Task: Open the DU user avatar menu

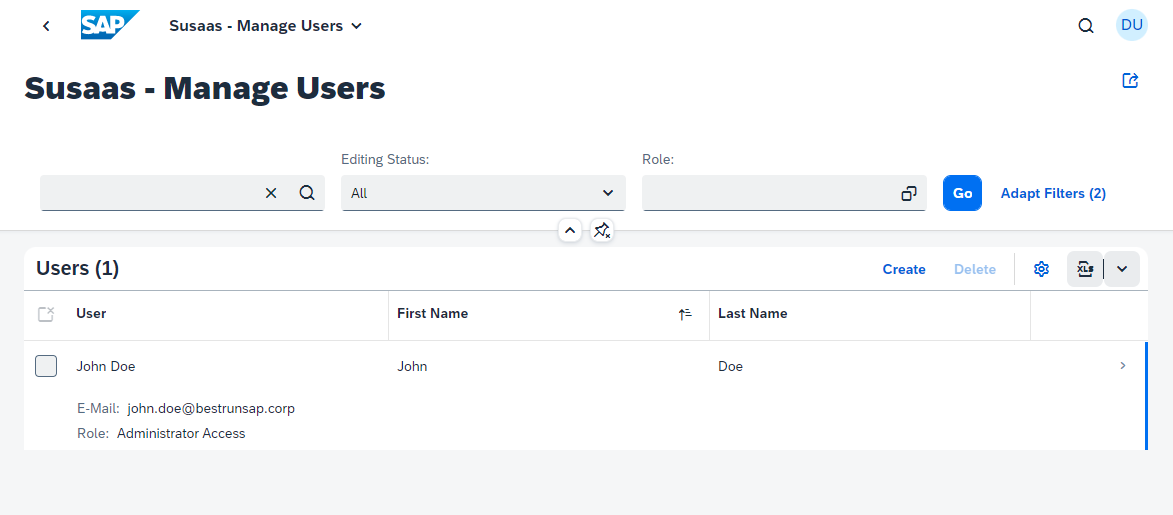Action: click(1131, 25)
